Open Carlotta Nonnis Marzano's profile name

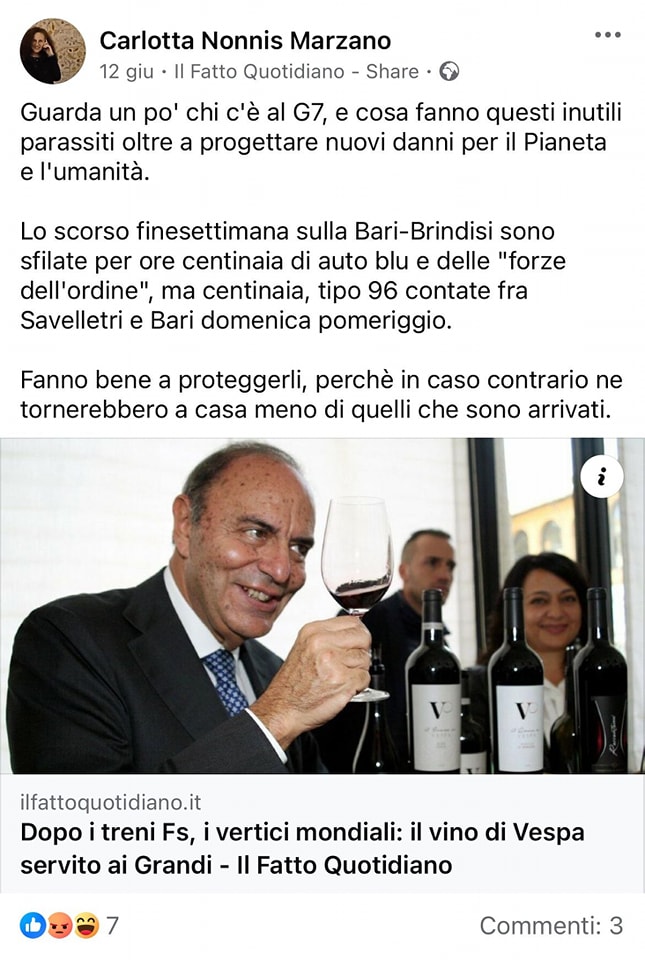point(245,41)
